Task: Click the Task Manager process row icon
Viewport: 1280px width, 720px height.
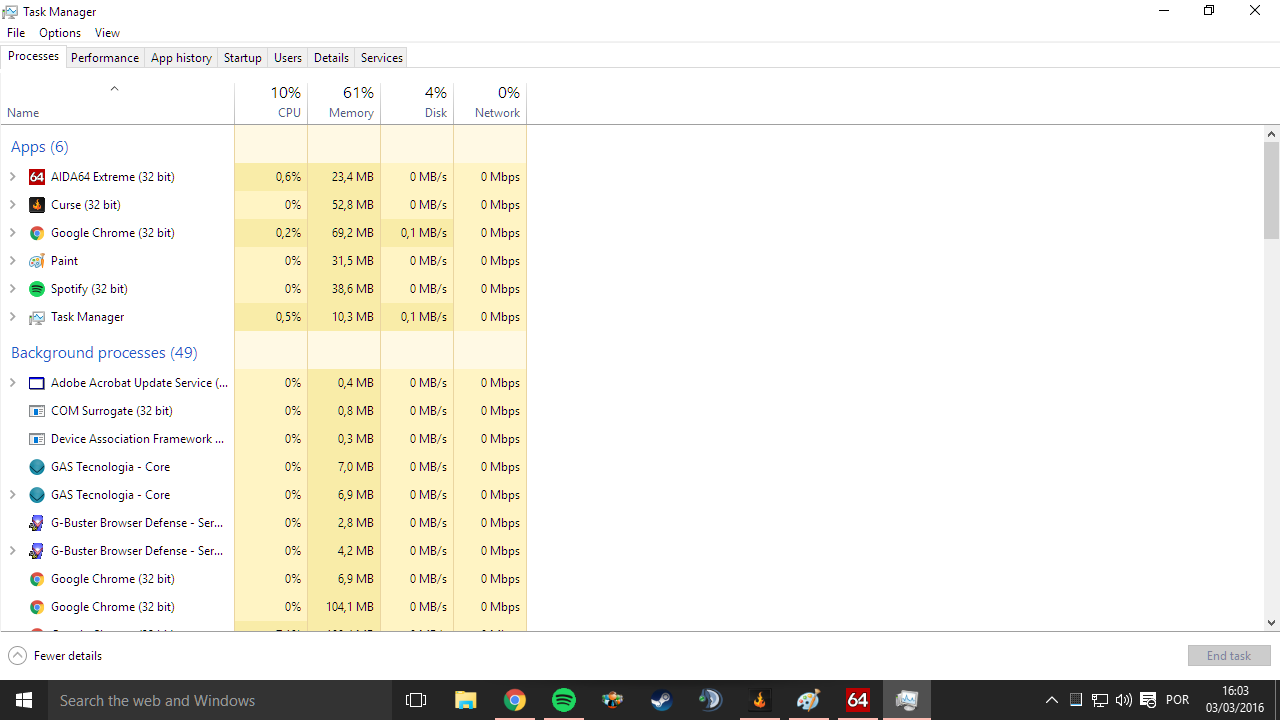Action: (x=37, y=317)
